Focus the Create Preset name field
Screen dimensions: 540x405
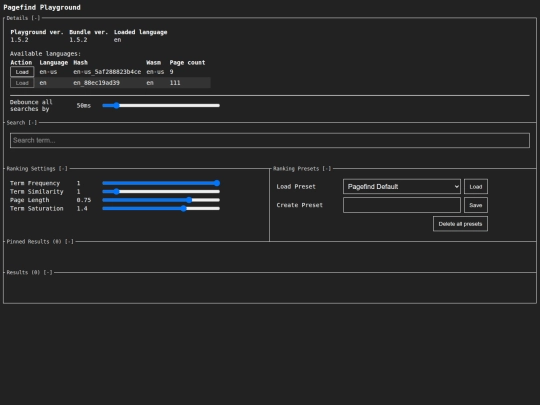point(402,205)
